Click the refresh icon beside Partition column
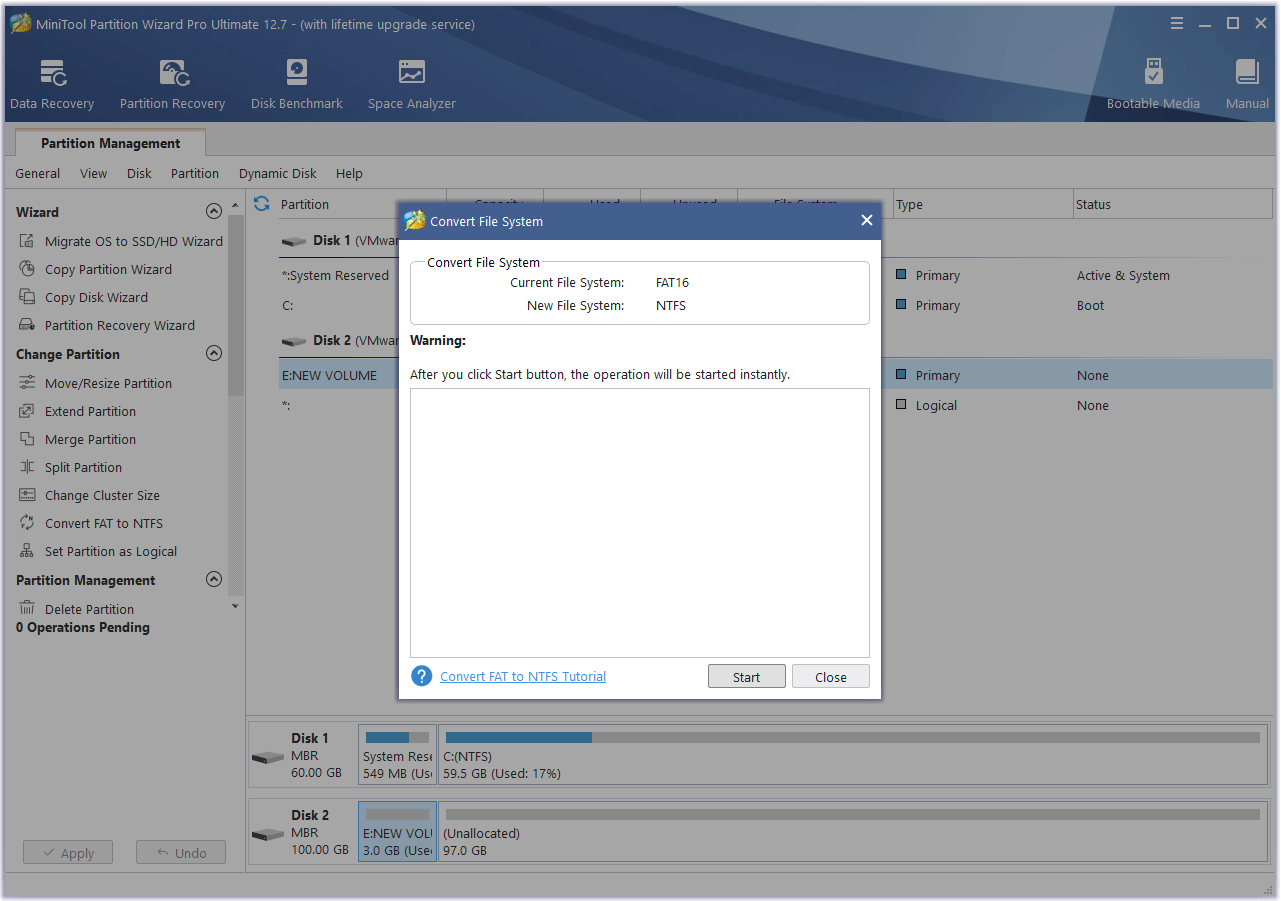Screen dimensions: 1281x901 pos(262,204)
